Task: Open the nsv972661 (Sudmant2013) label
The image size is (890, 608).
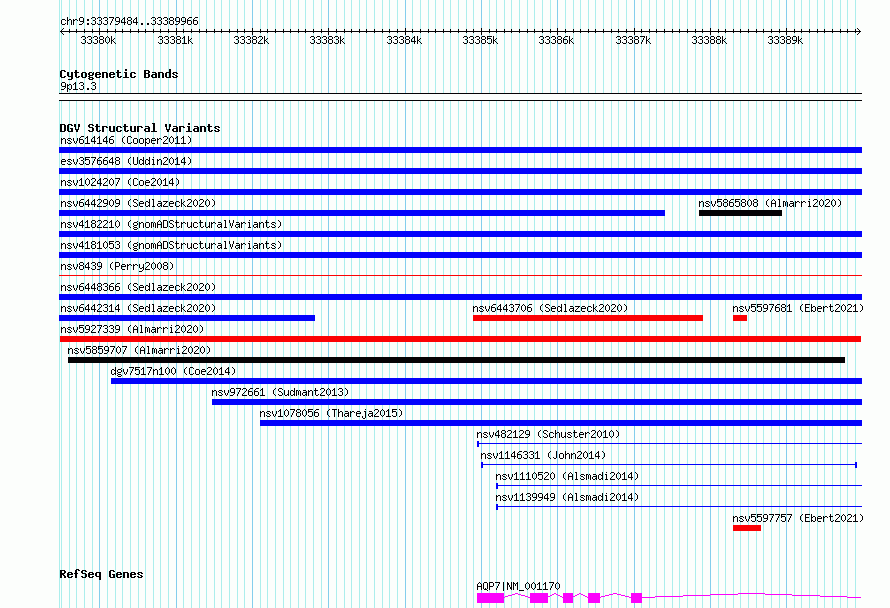Action: (280, 392)
